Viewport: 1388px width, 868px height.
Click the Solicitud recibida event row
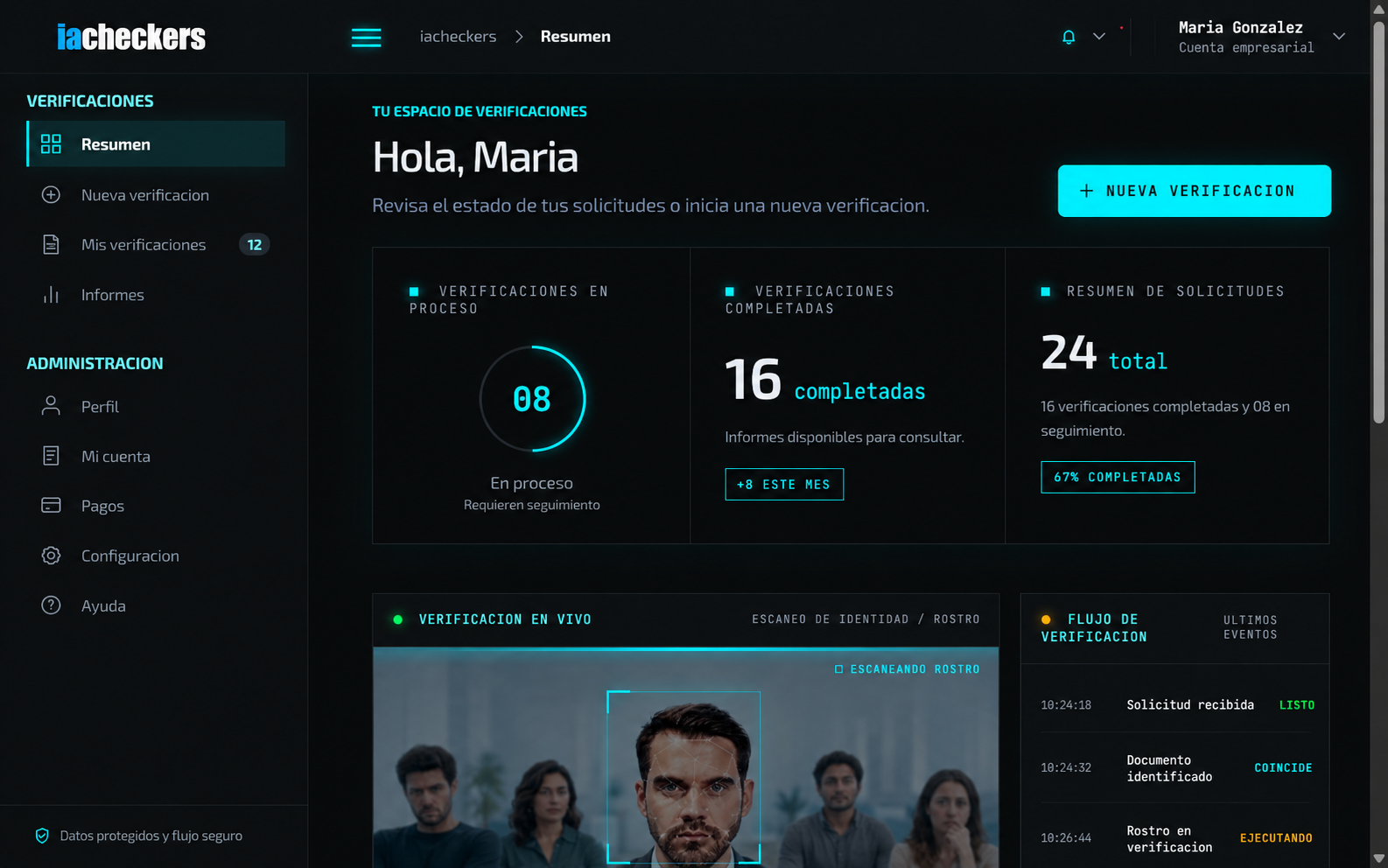[x=1177, y=705]
